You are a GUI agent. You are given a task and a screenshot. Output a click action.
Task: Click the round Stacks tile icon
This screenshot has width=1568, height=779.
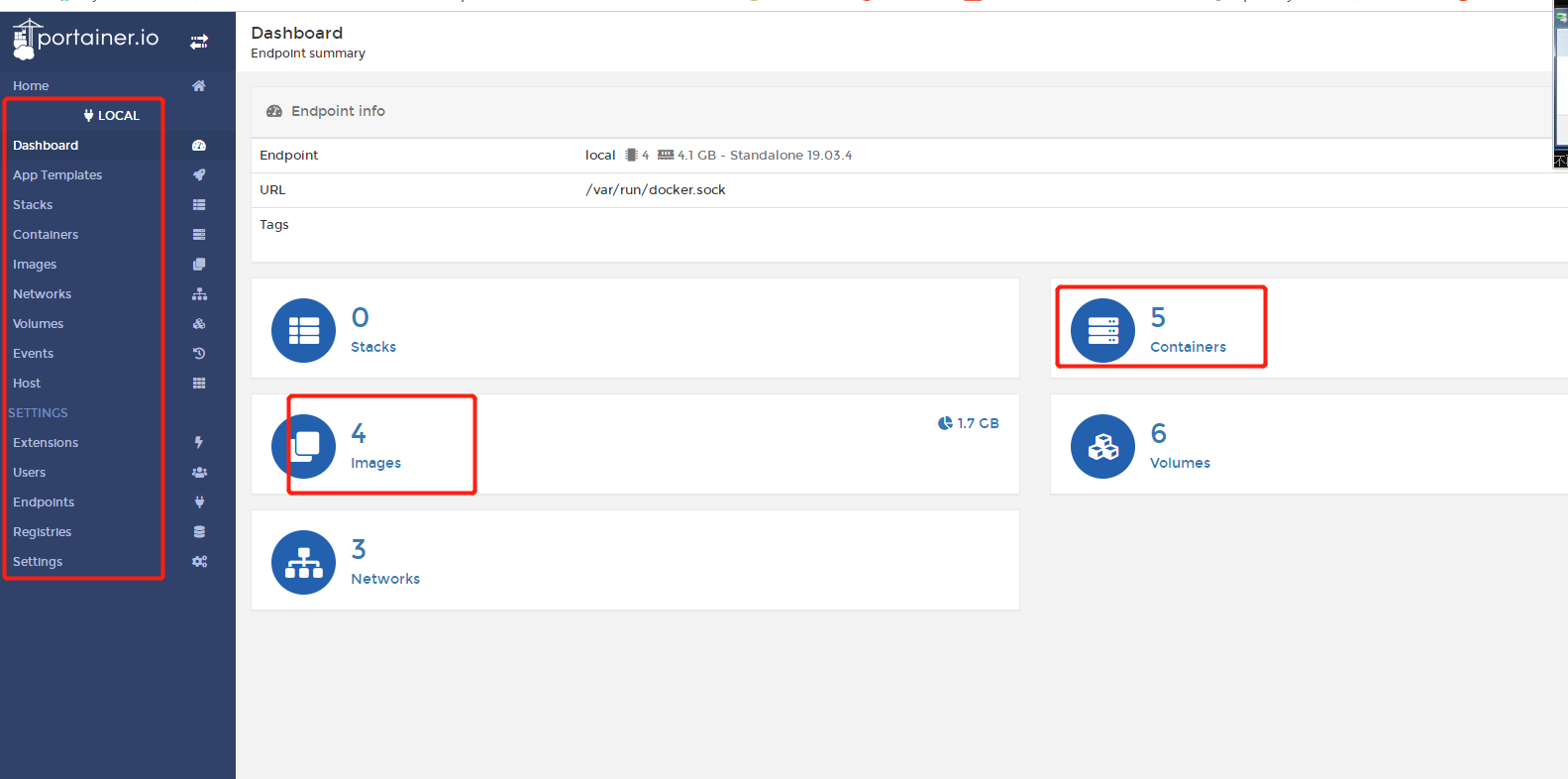pos(303,330)
